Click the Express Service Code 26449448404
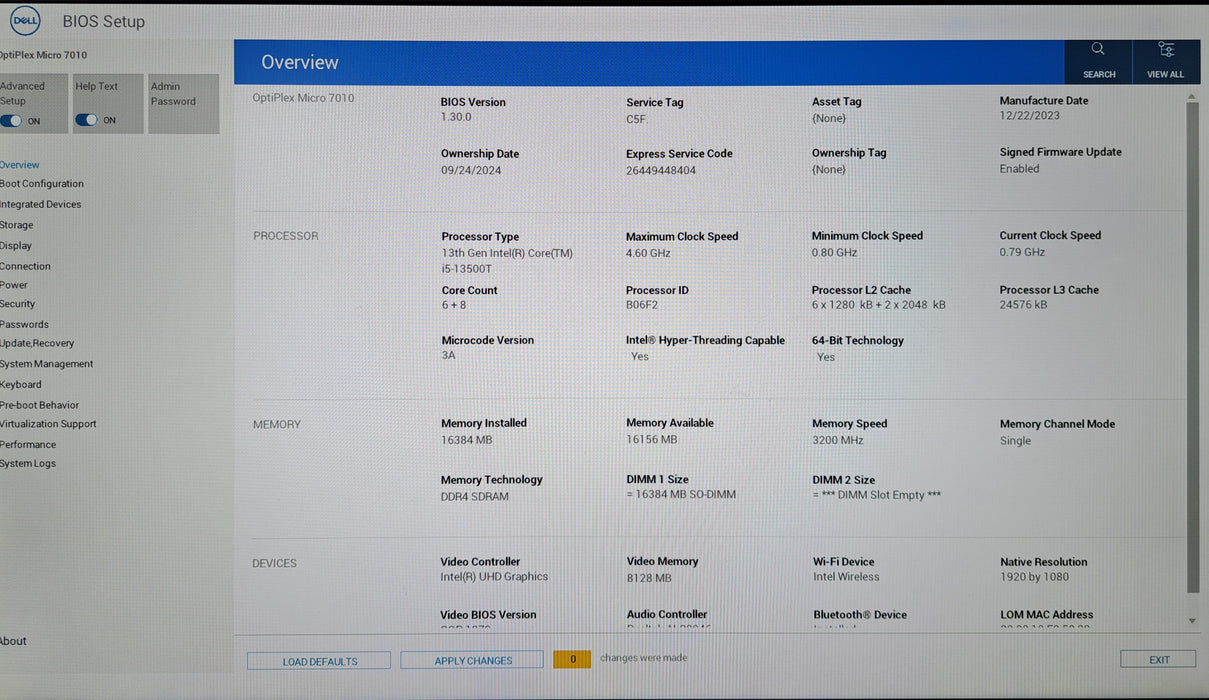Screen dimensions: 1209x700 661,170
